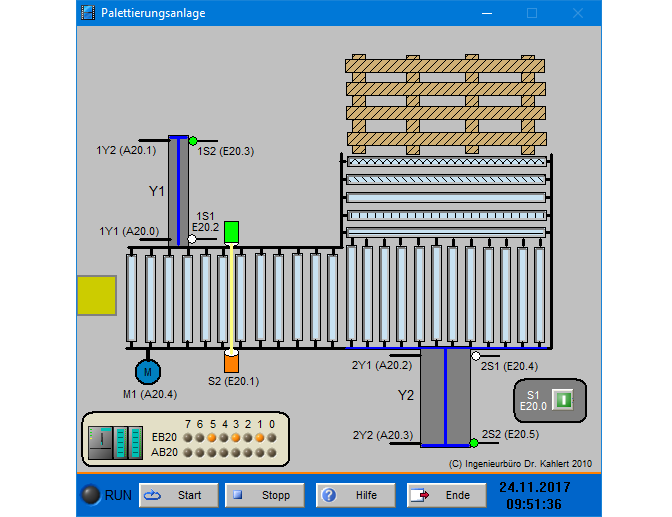672x517 pixels.
Task: Click the PLC module icon
Action: (x=116, y=443)
